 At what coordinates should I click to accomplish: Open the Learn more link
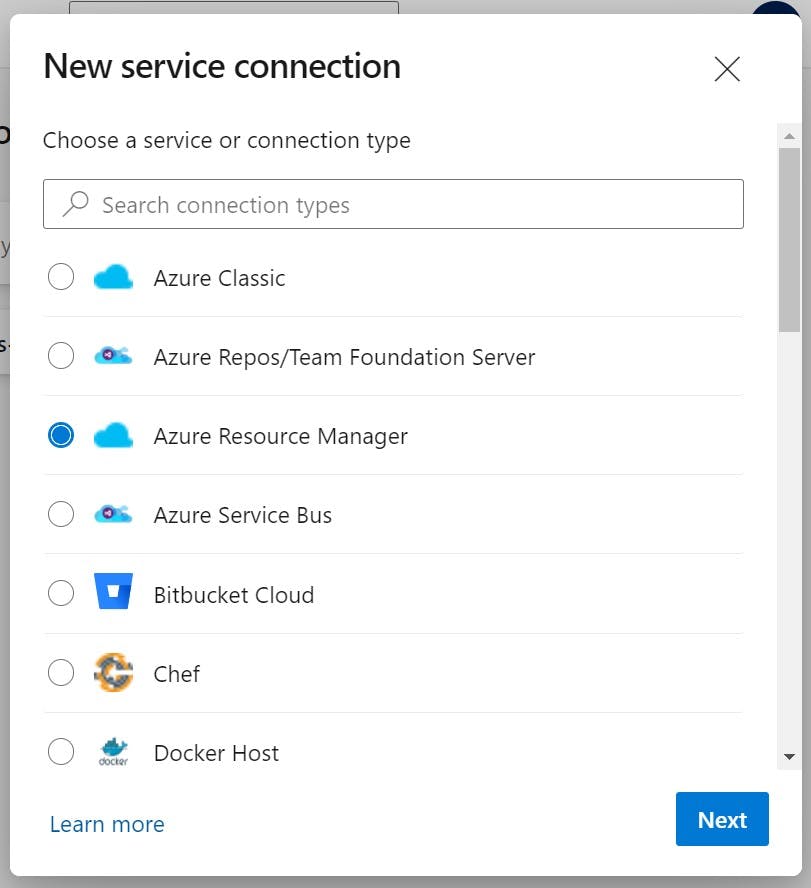pos(106,823)
